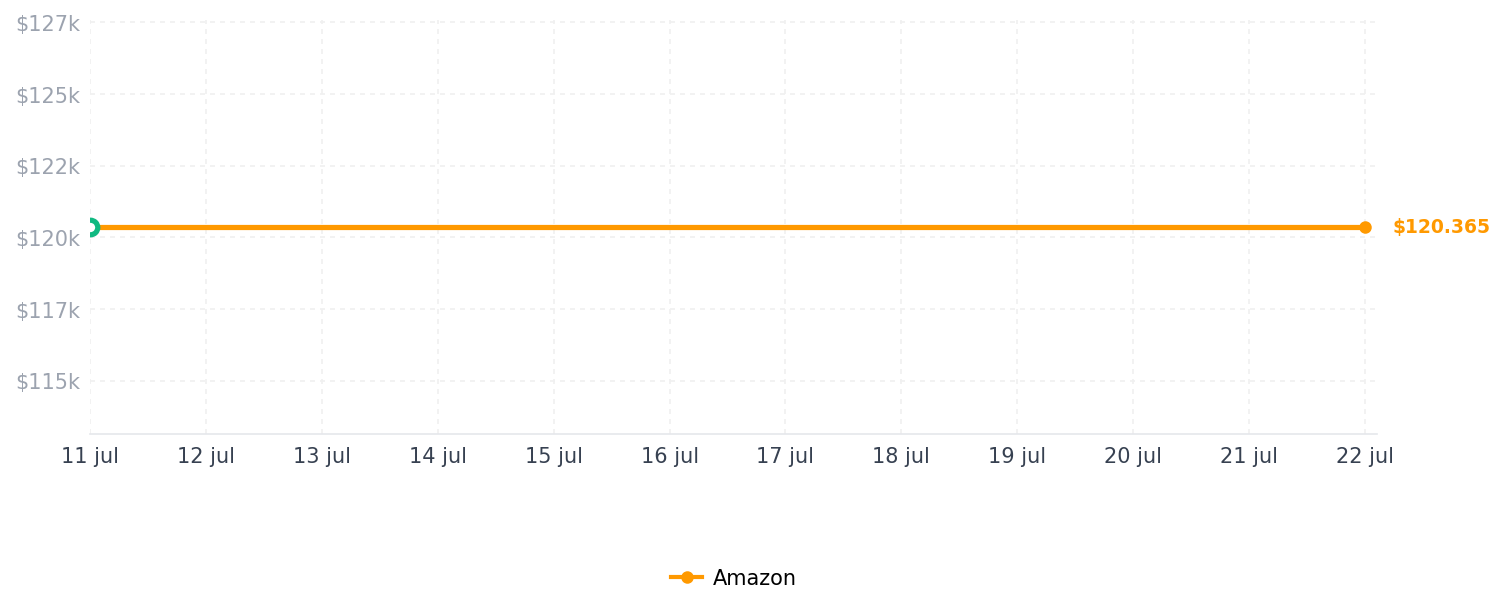The height and width of the screenshot is (612, 1505).
Task: Click the 18 jul axis label
Action: coord(901,456)
